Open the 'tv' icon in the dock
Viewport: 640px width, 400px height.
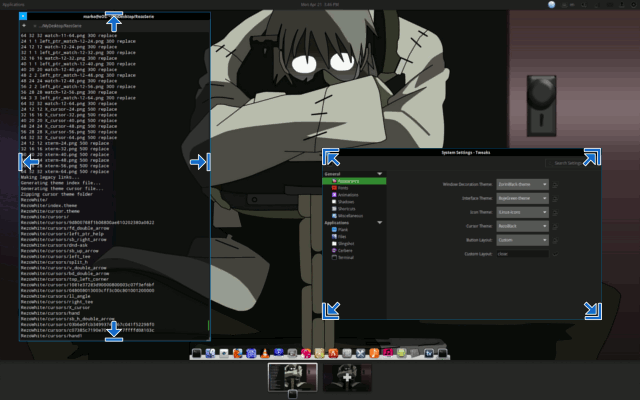tap(429, 353)
